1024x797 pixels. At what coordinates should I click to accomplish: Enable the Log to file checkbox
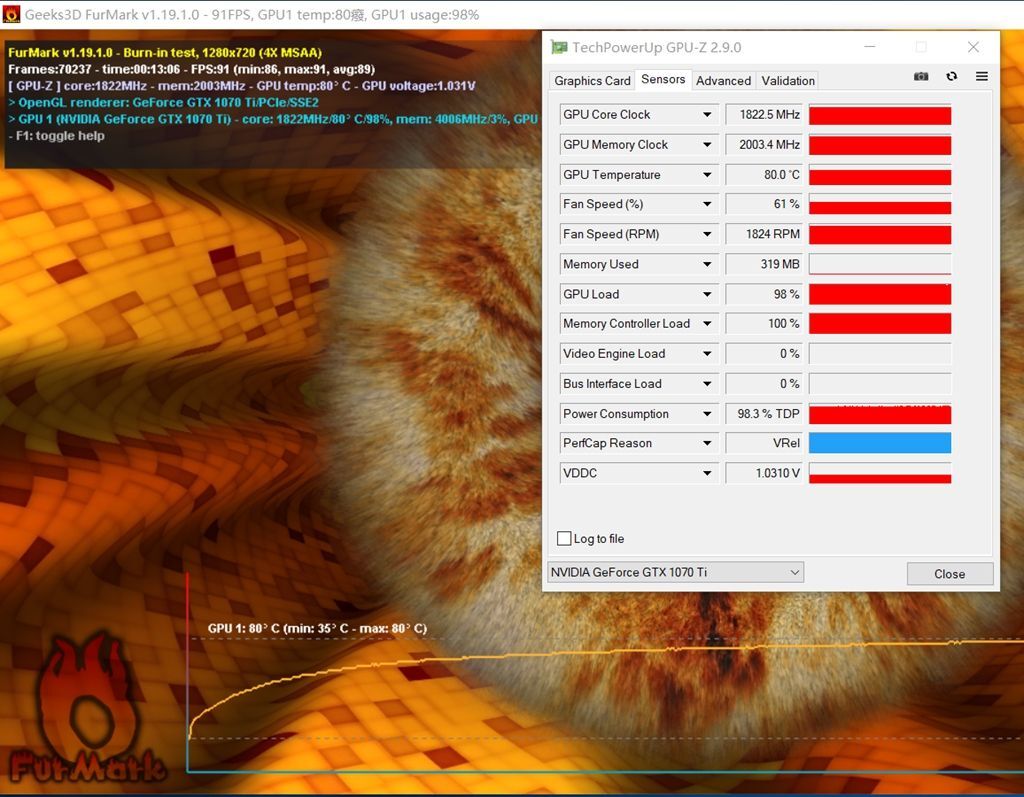tap(564, 538)
